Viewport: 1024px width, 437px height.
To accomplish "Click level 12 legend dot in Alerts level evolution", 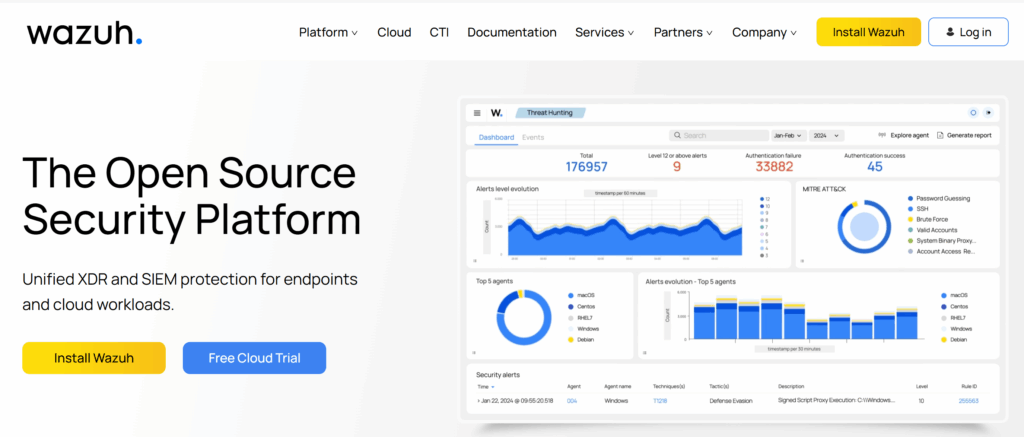I will coord(761,199).
